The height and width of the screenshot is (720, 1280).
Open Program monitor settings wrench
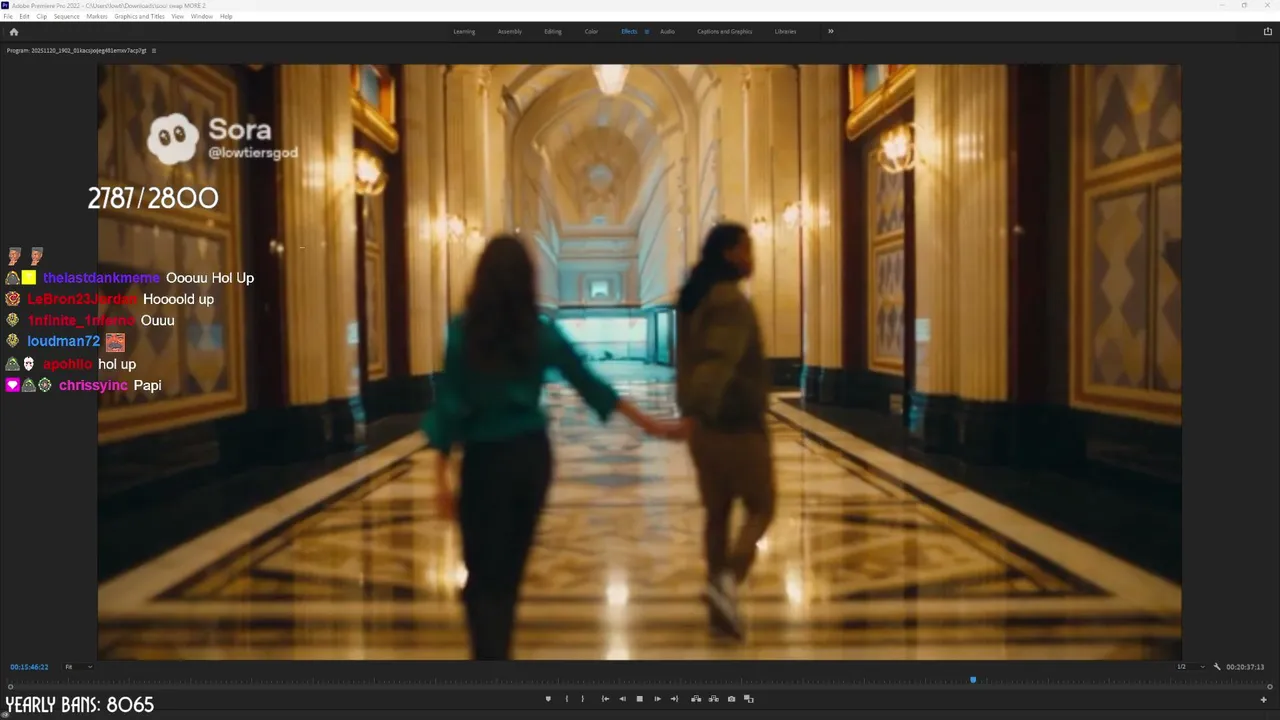1217,667
